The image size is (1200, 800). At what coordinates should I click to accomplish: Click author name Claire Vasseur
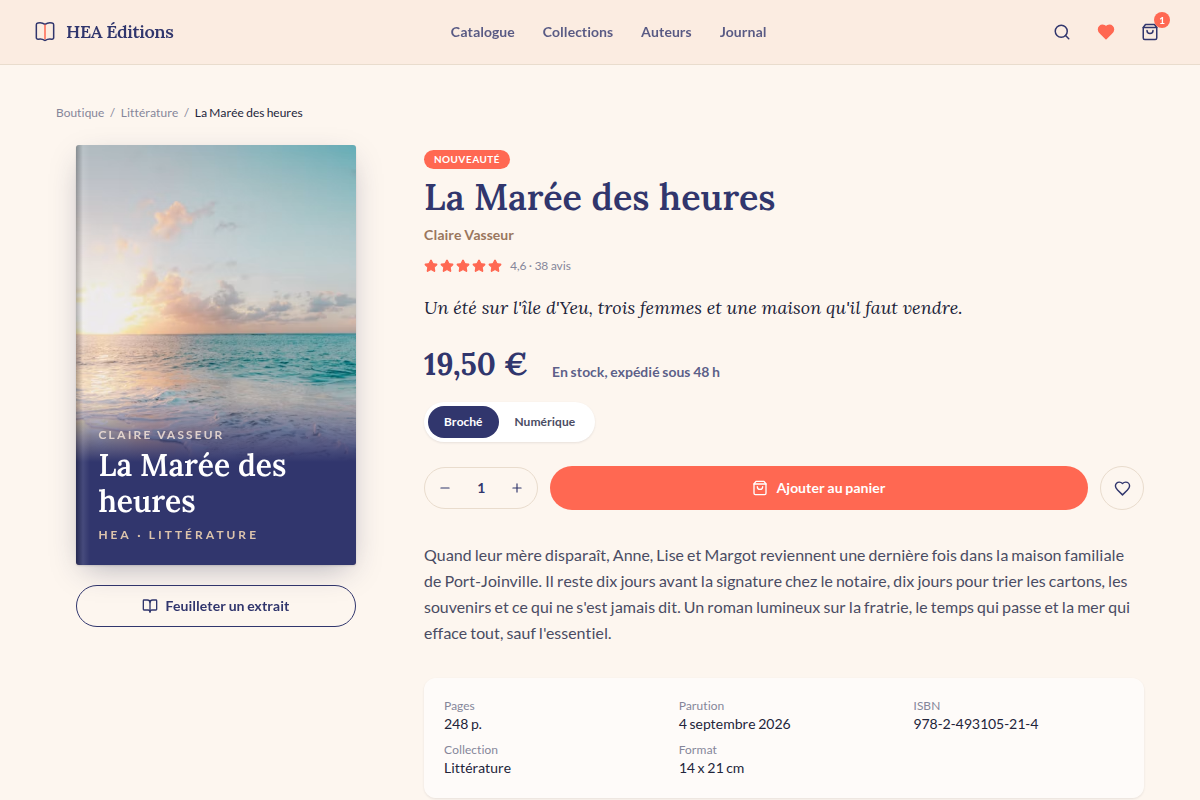click(x=469, y=235)
